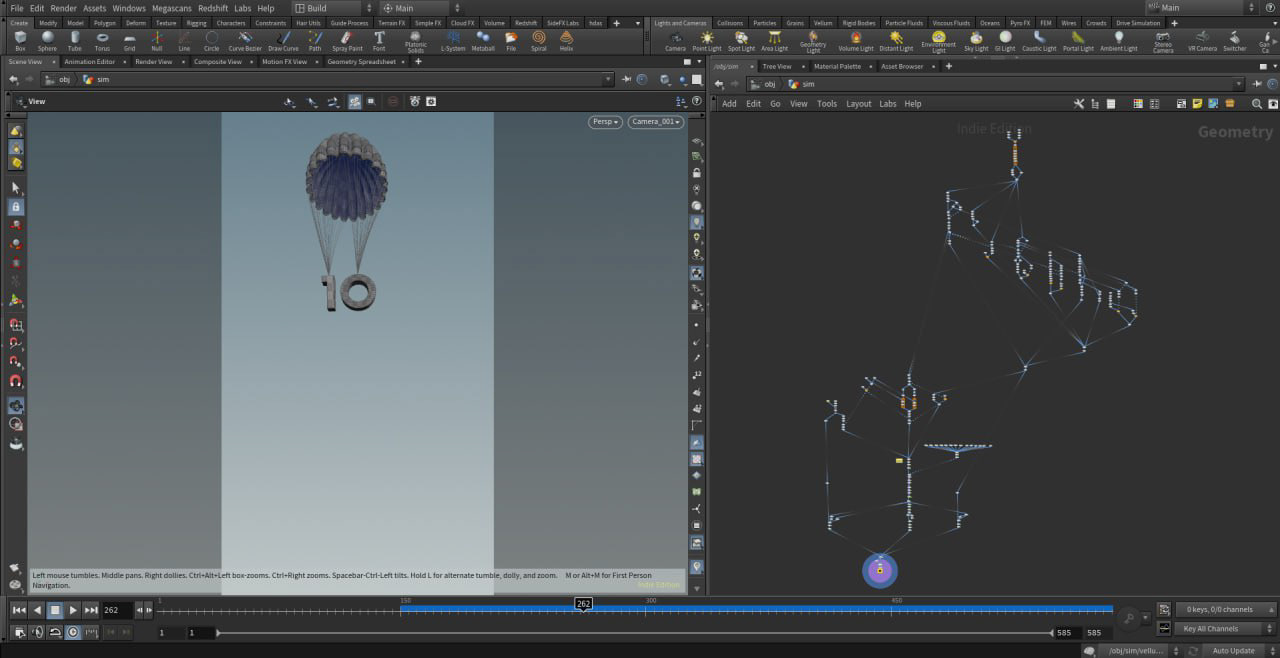Click the range slider end handle near 585
This screenshot has width=1280, height=658.
coord(1052,633)
